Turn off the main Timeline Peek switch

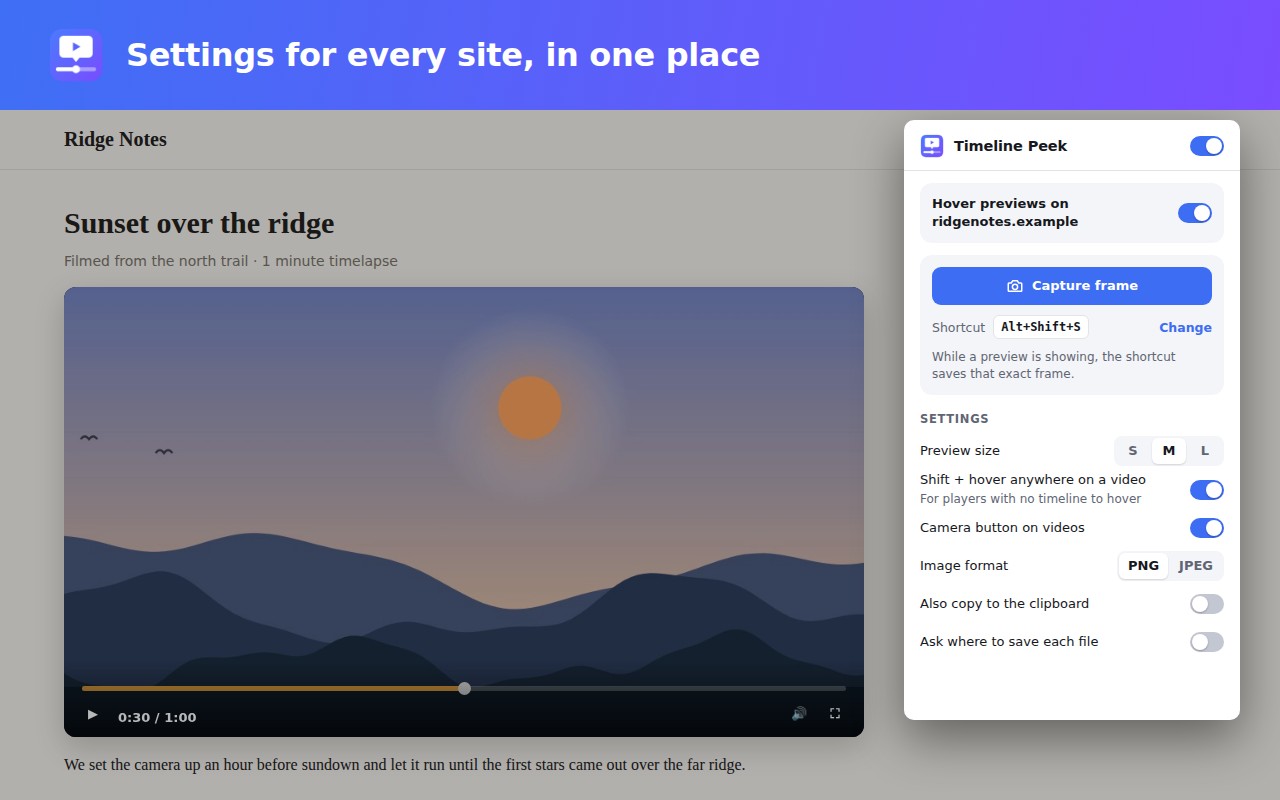1207,146
